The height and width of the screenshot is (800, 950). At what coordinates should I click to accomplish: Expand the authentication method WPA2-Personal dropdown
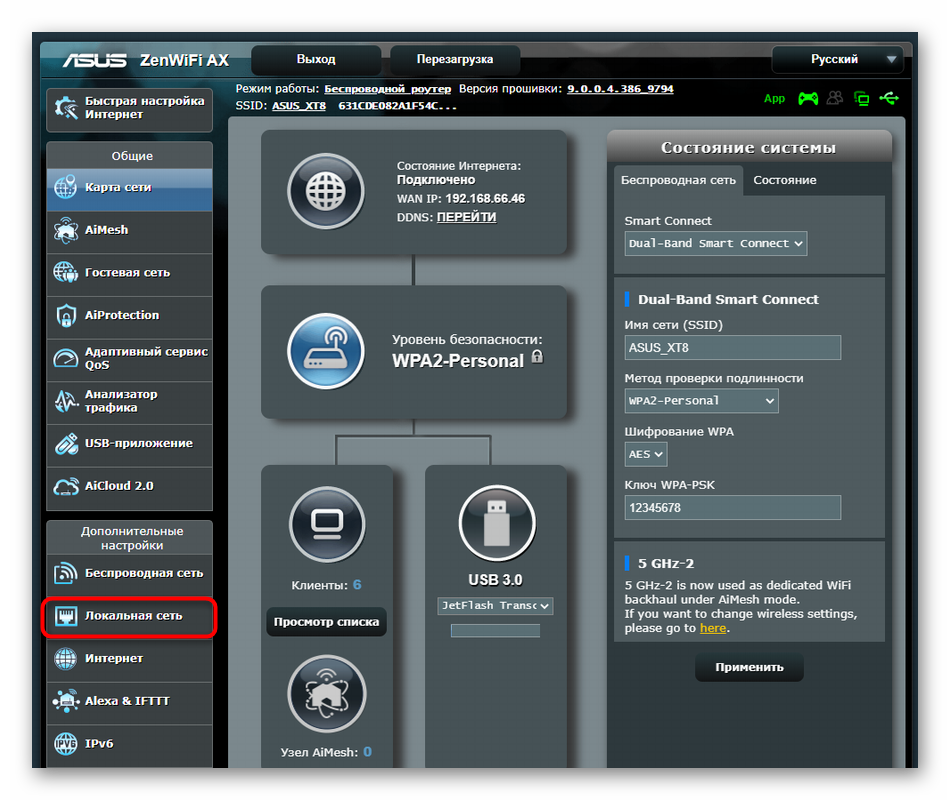701,400
